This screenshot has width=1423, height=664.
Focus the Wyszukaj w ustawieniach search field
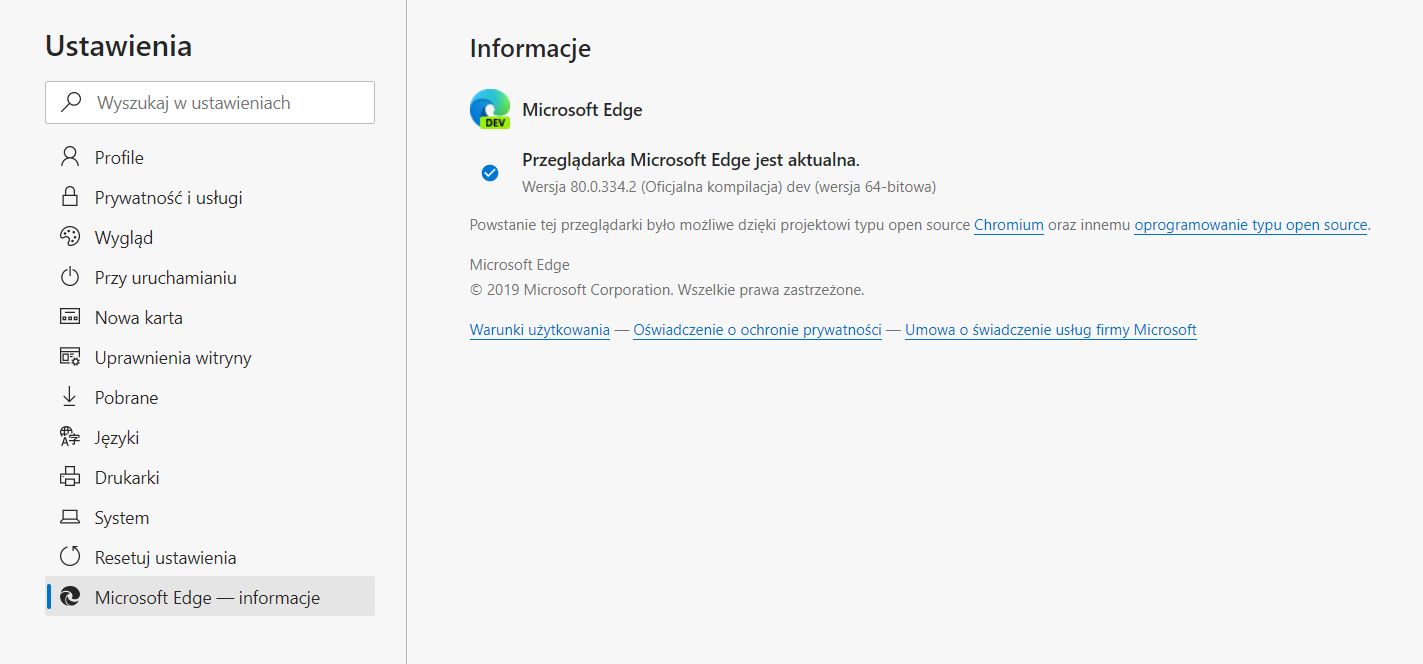(x=210, y=102)
